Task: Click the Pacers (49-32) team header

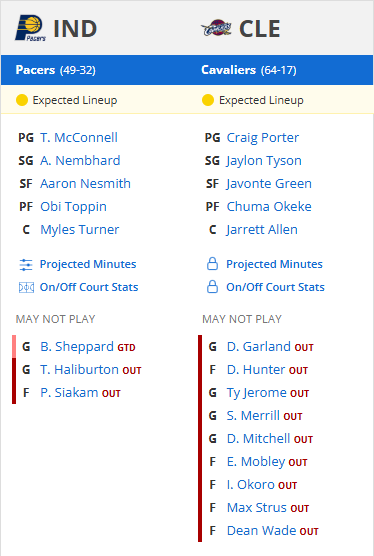Action: point(56,70)
